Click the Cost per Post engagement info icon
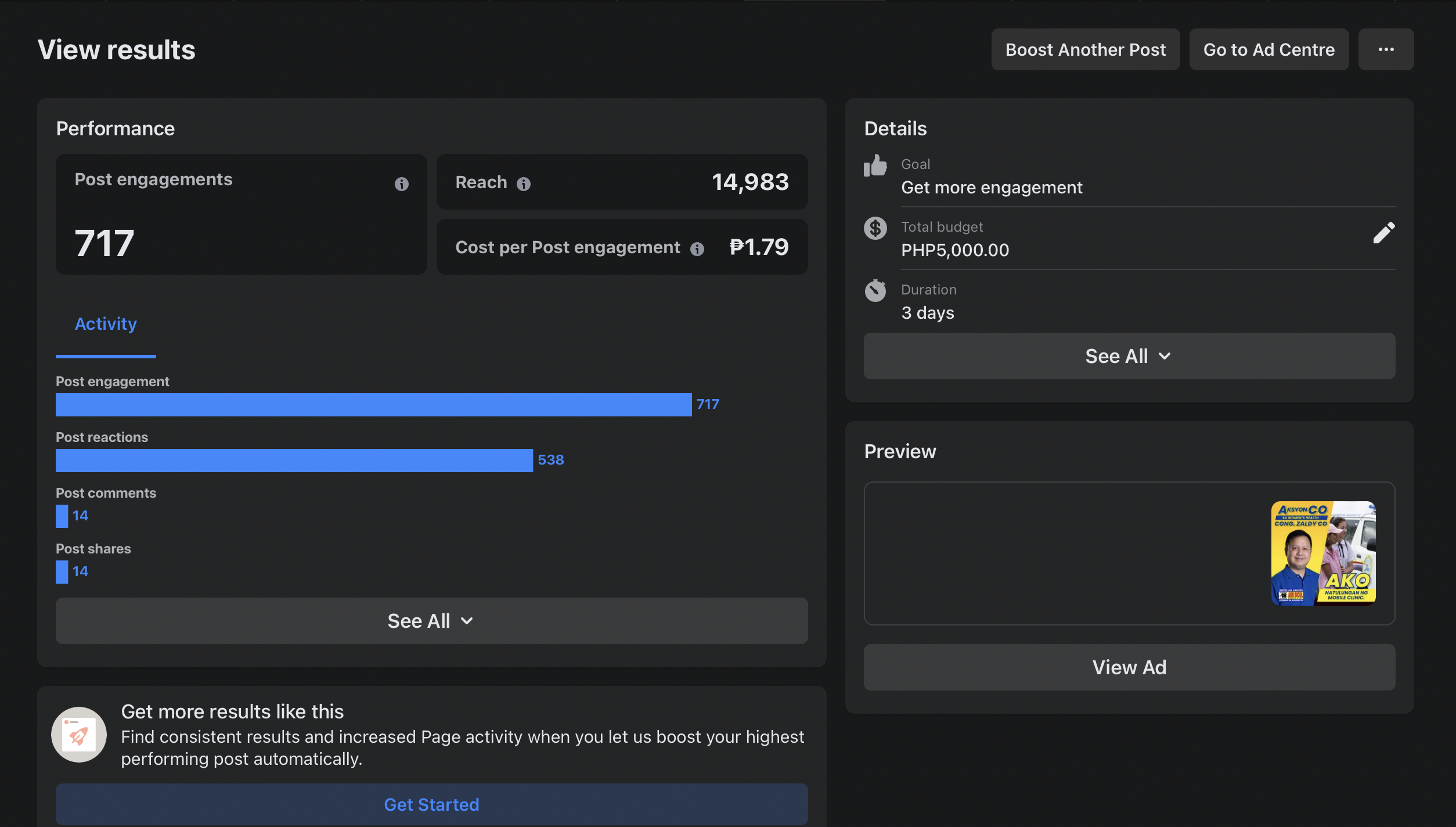Image resolution: width=1456 pixels, height=827 pixels. point(697,249)
